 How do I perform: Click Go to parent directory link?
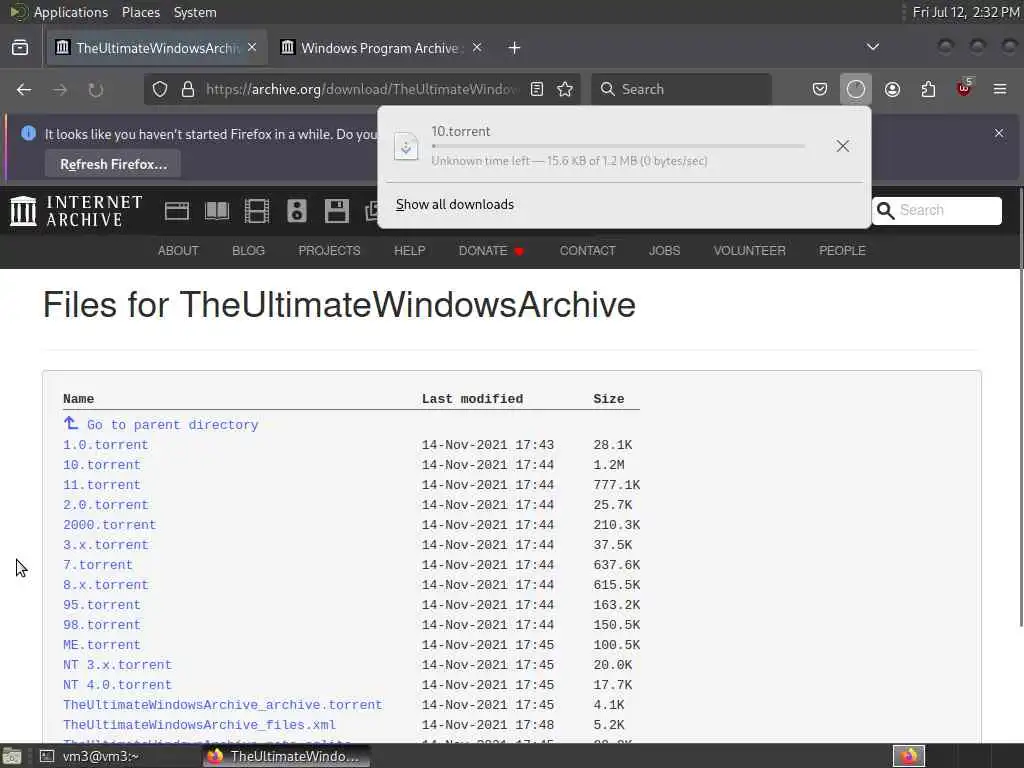(x=172, y=425)
